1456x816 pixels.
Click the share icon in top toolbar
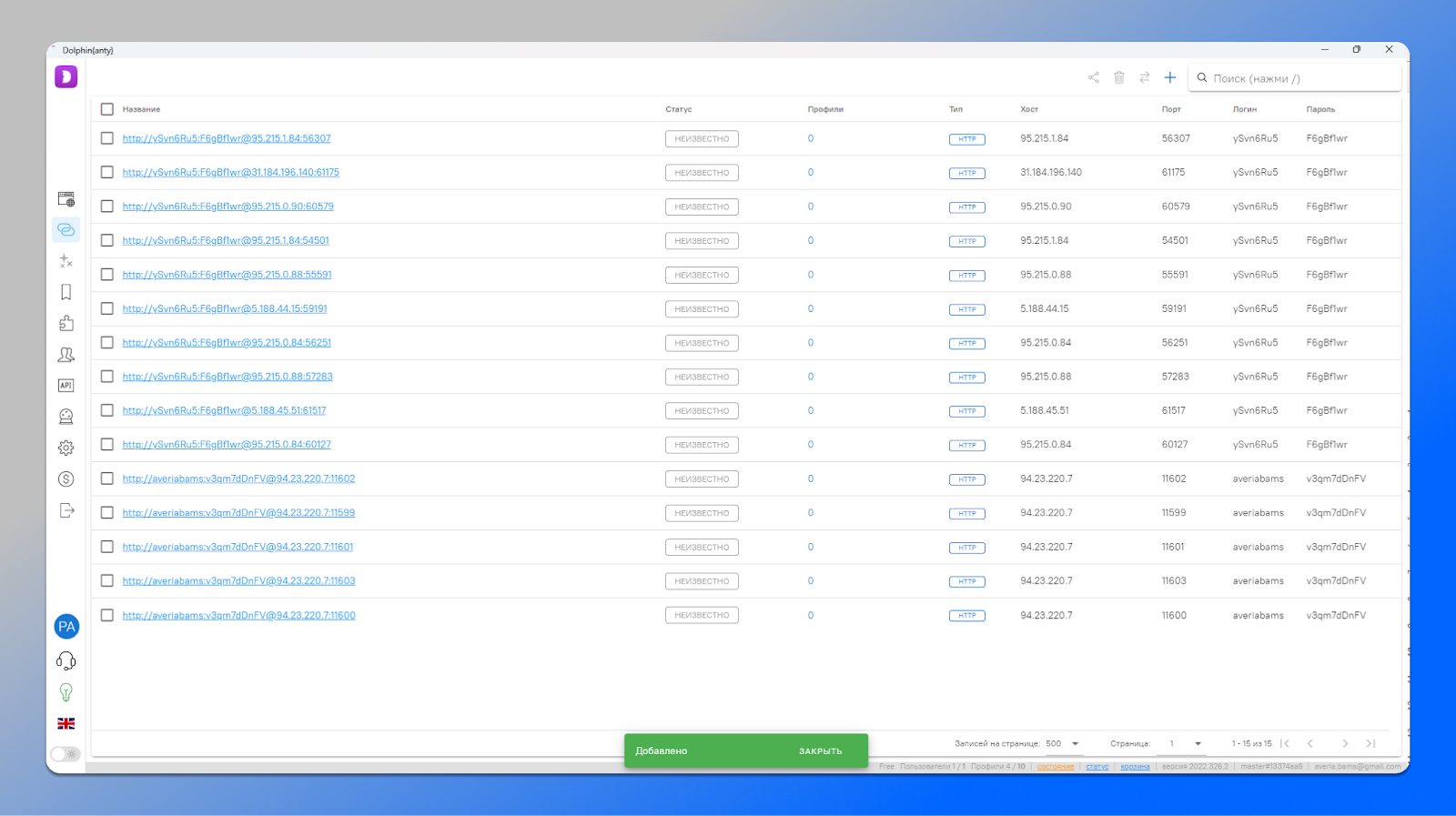point(1094,77)
